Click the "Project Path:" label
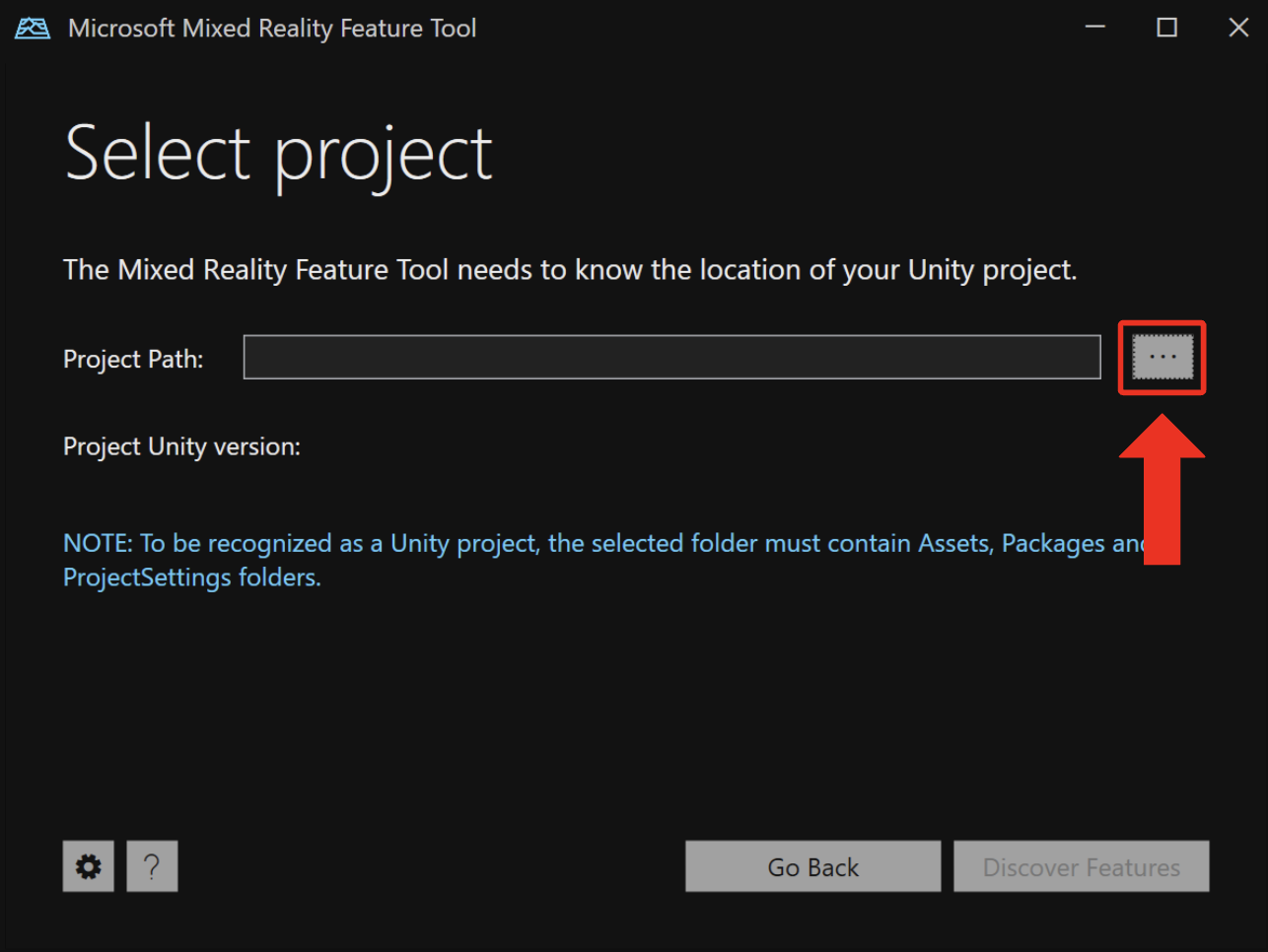 (133, 359)
